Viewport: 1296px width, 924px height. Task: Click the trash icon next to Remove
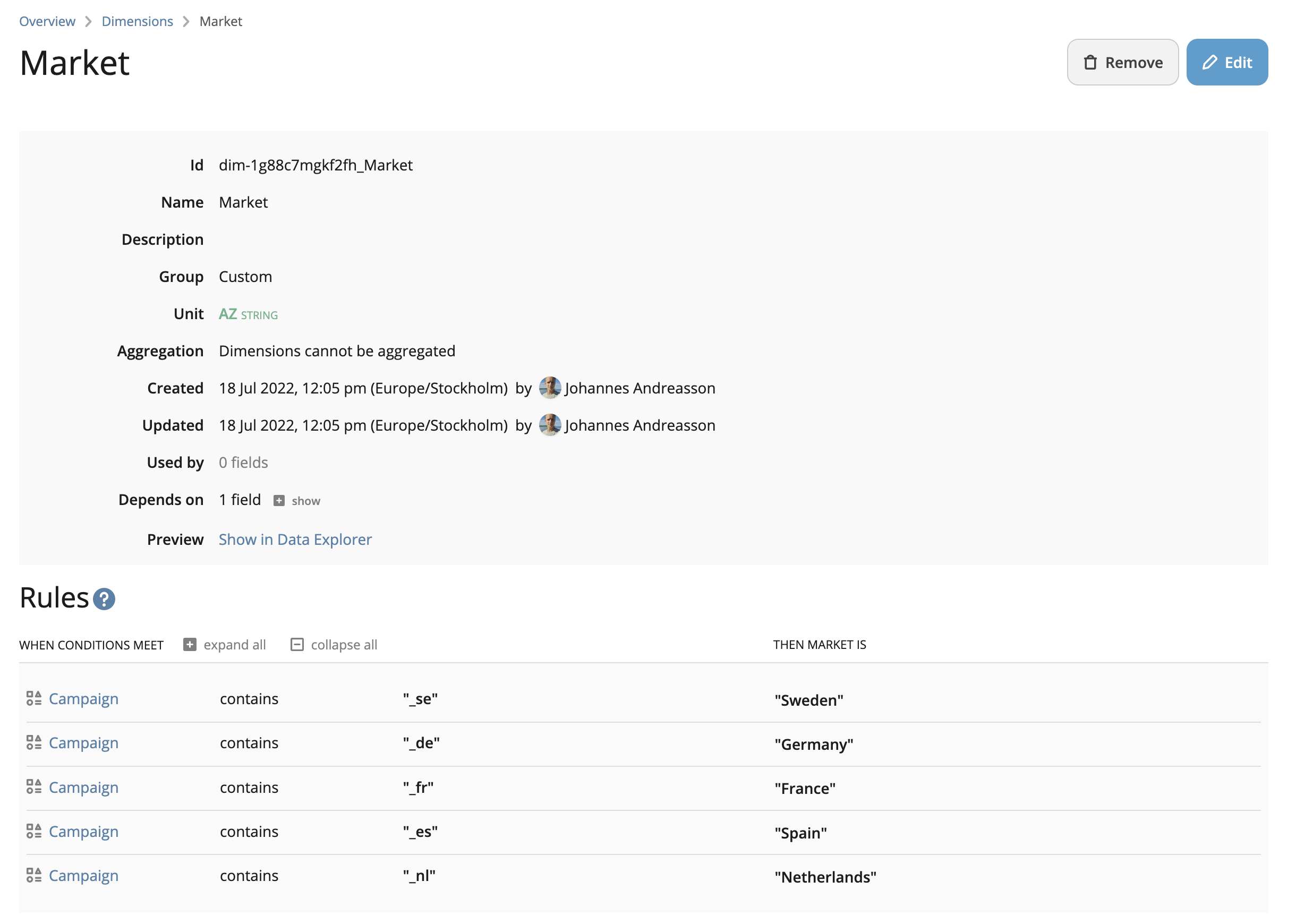(x=1091, y=62)
